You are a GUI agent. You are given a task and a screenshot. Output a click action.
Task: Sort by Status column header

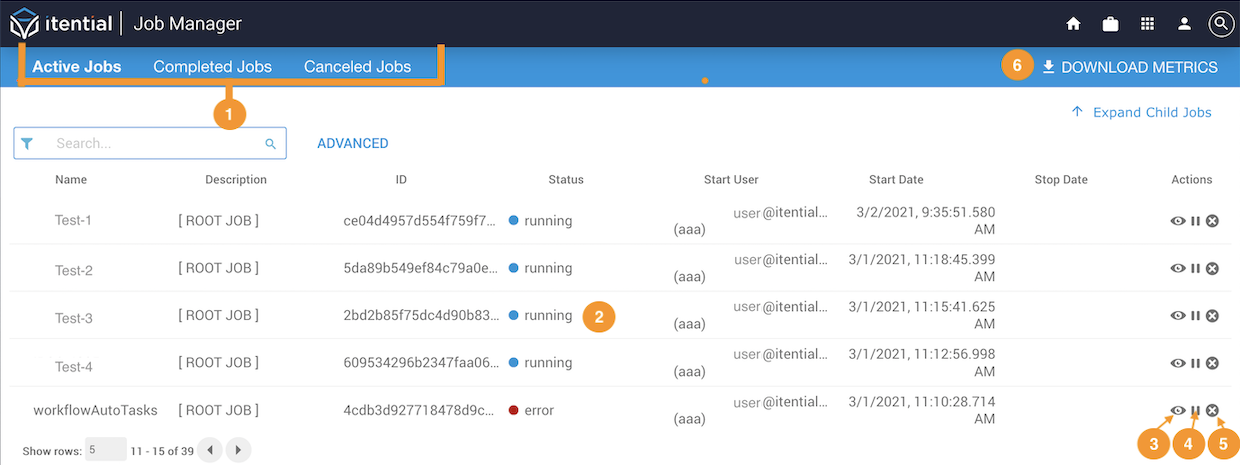pos(566,180)
